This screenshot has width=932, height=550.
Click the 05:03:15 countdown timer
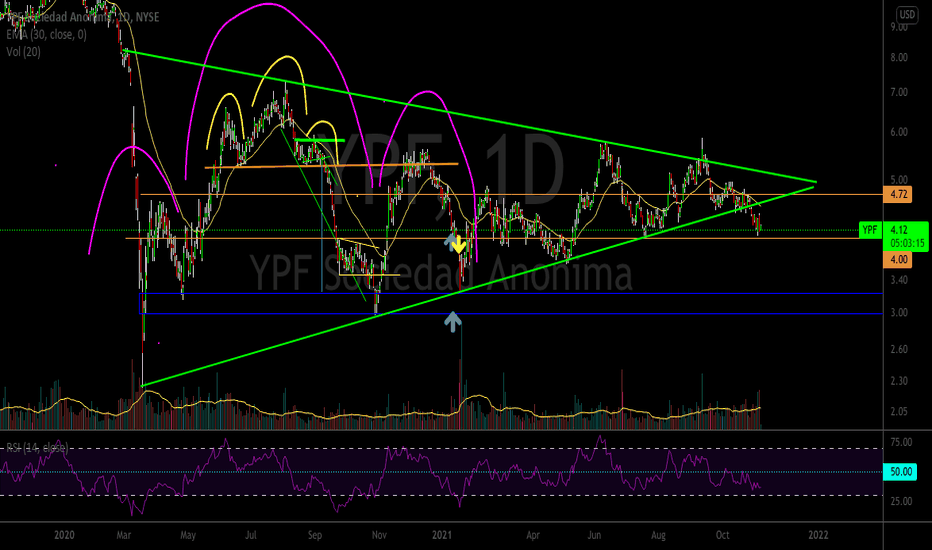pos(907,243)
